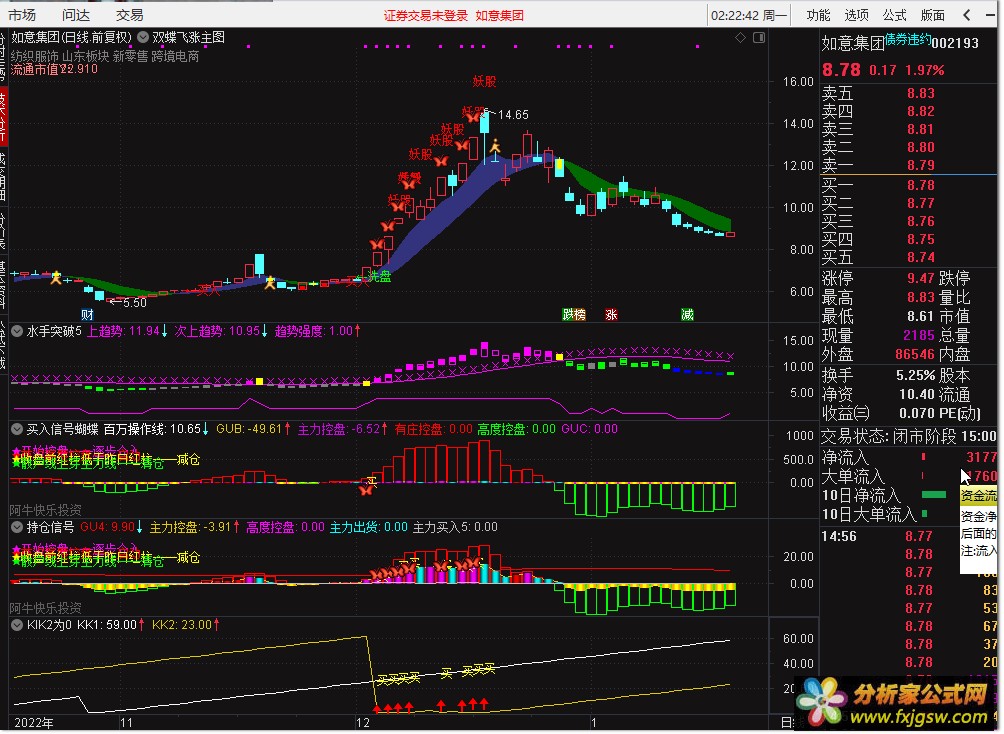The height and width of the screenshot is (734, 1004).
Task: Open the indicator dropdown next to 如意集团(日线,前复权)
Action: 143,38
